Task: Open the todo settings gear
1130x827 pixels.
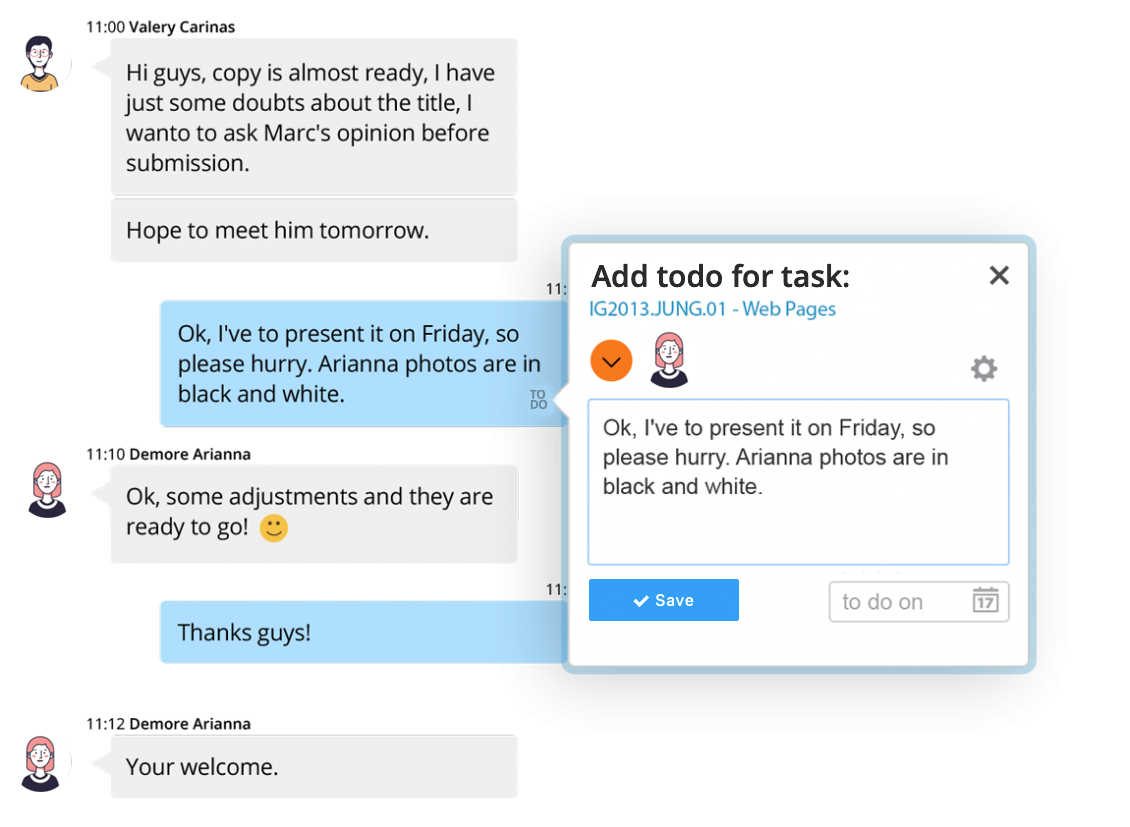Action: tap(984, 369)
